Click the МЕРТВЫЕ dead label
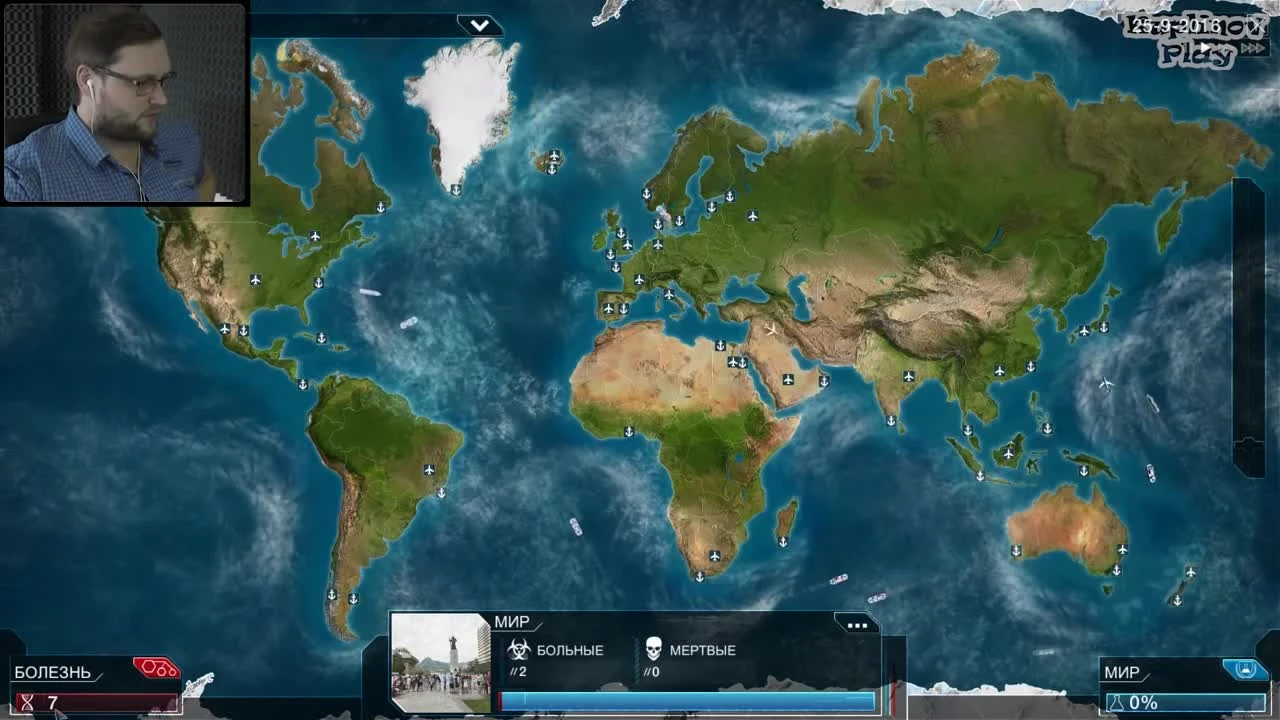Viewport: 1280px width, 720px height. [703, 650]
